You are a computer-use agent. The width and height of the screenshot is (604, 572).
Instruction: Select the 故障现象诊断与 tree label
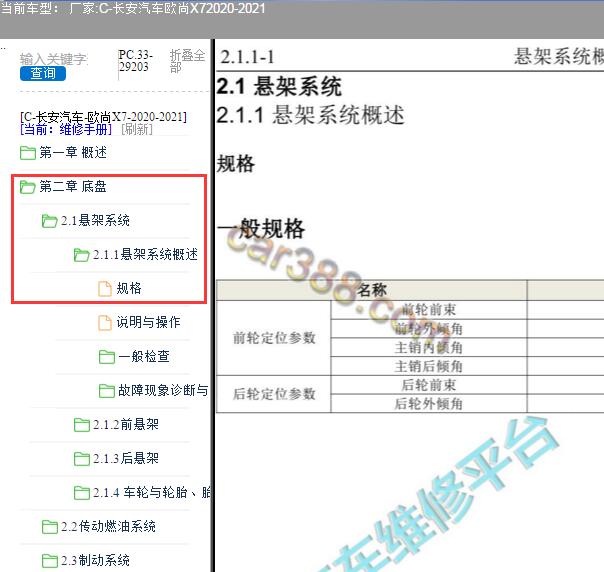163,391
